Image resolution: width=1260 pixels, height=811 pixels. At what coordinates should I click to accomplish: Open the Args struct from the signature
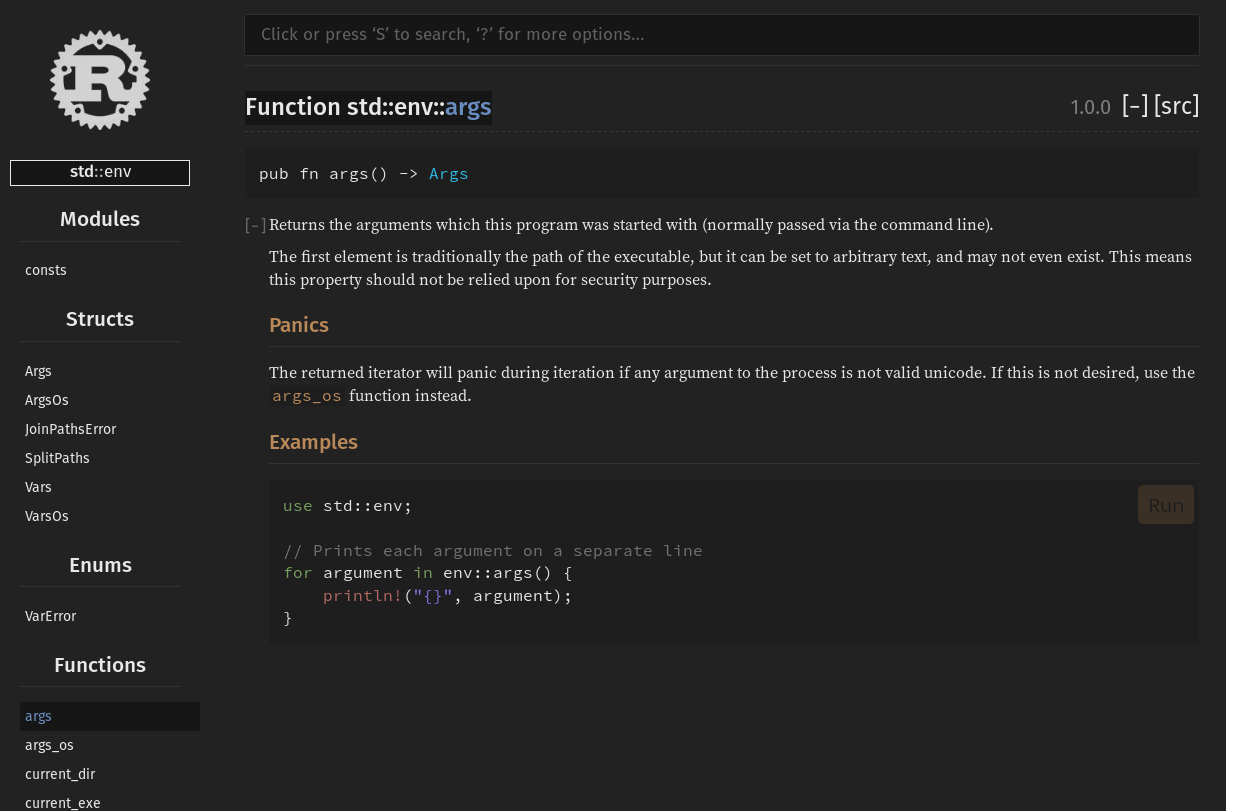(x=448, y=173)
